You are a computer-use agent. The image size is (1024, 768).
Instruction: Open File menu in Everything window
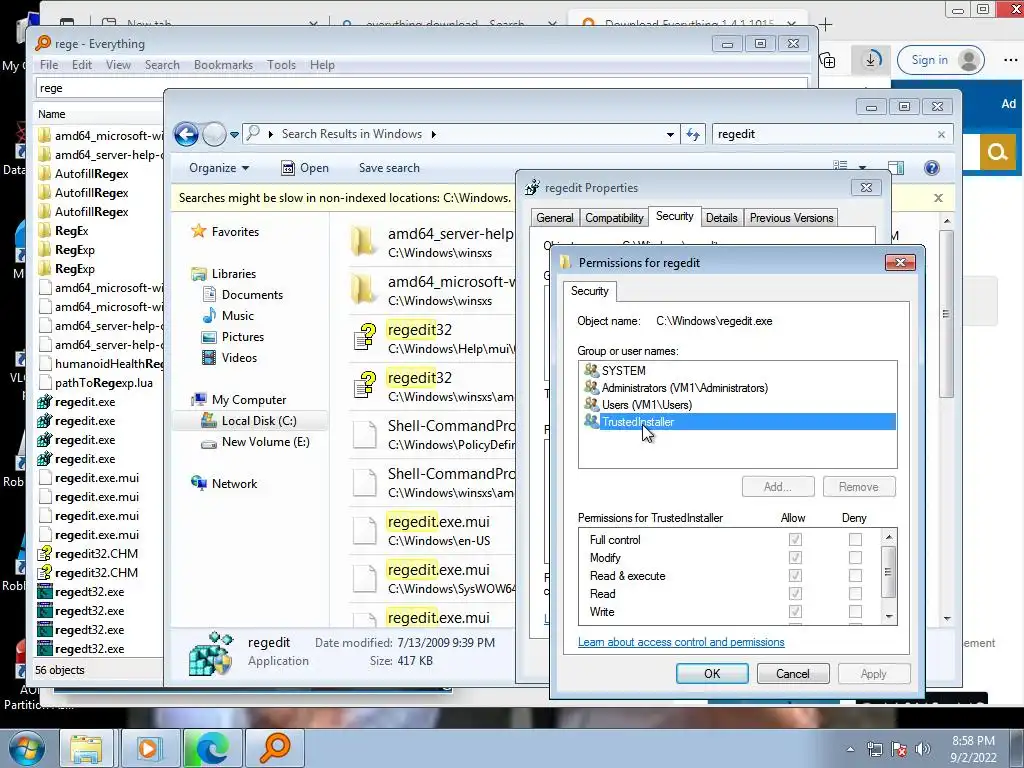[48, 65]
